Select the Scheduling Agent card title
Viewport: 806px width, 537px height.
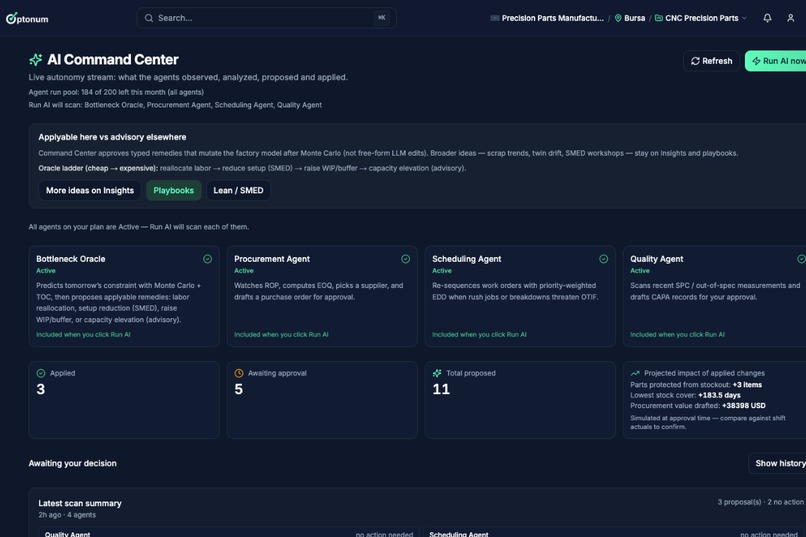coord(467,259)
